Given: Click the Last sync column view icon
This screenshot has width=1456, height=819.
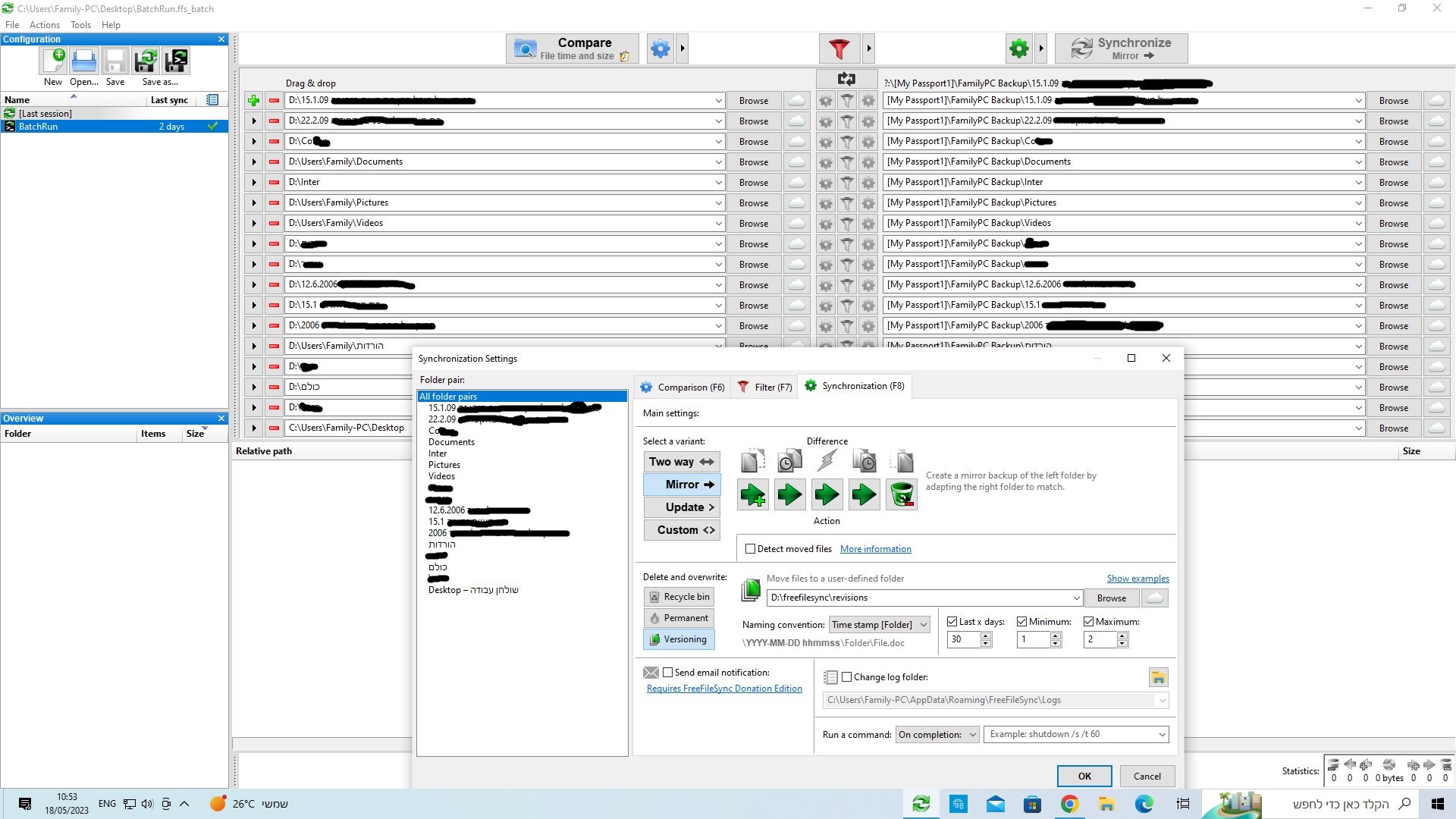Looking at the screenshot, I should click(x=212, y=99).
